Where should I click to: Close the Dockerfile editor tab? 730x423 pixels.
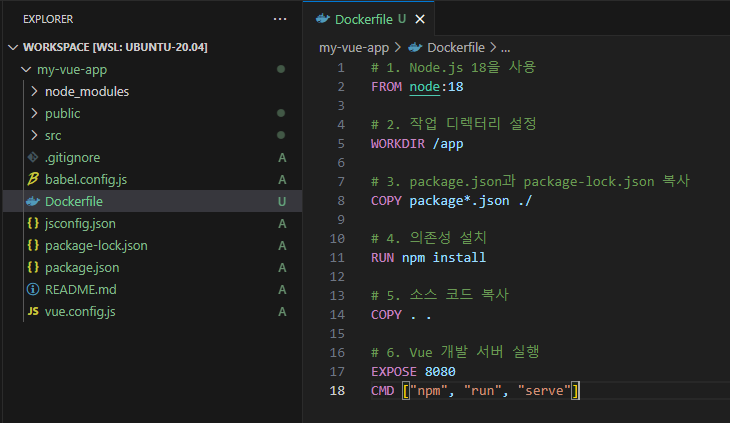(x=420, y=19)
